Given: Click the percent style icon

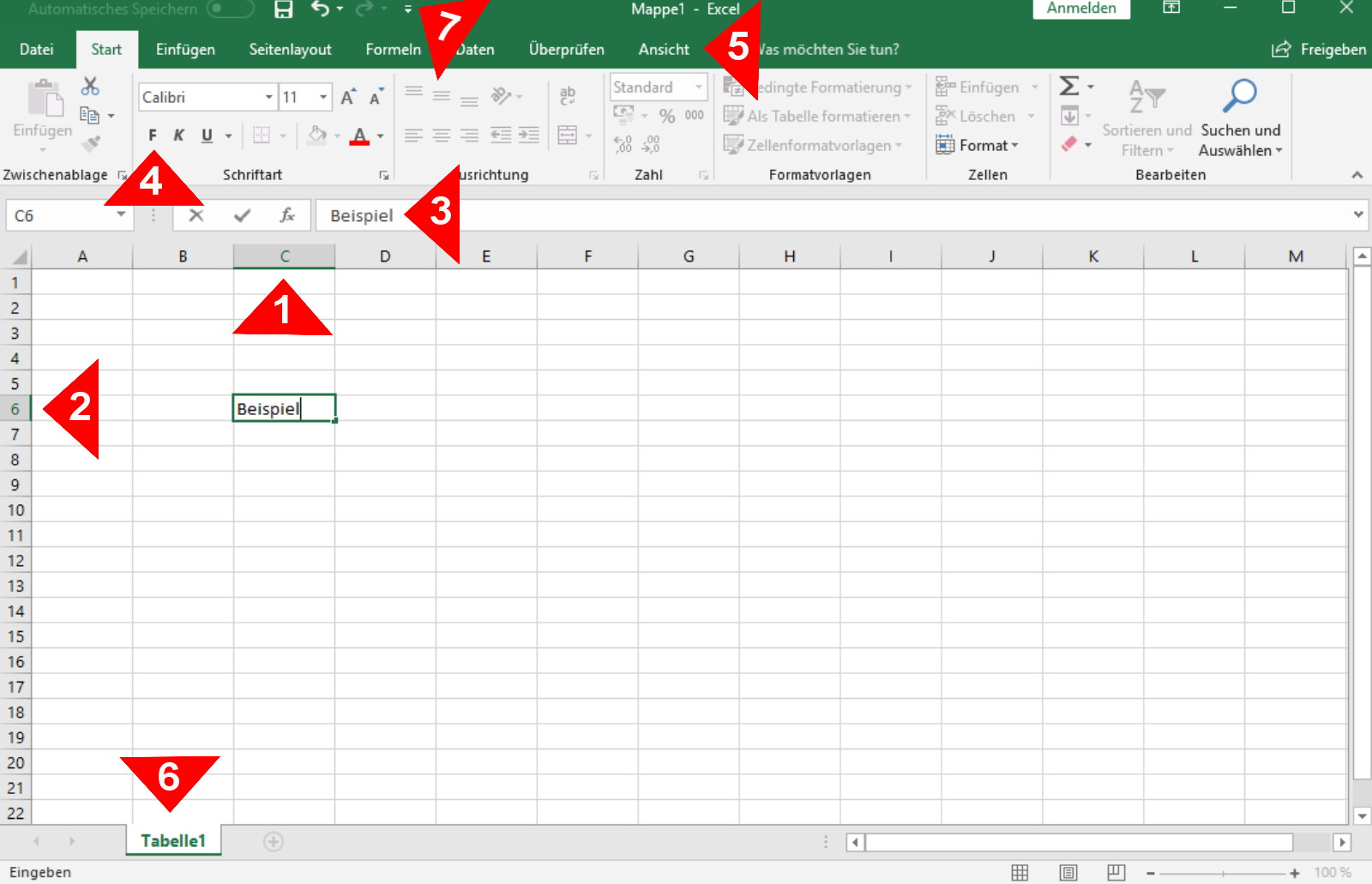Looking at the screenshot, I should (x=667, y=116).
